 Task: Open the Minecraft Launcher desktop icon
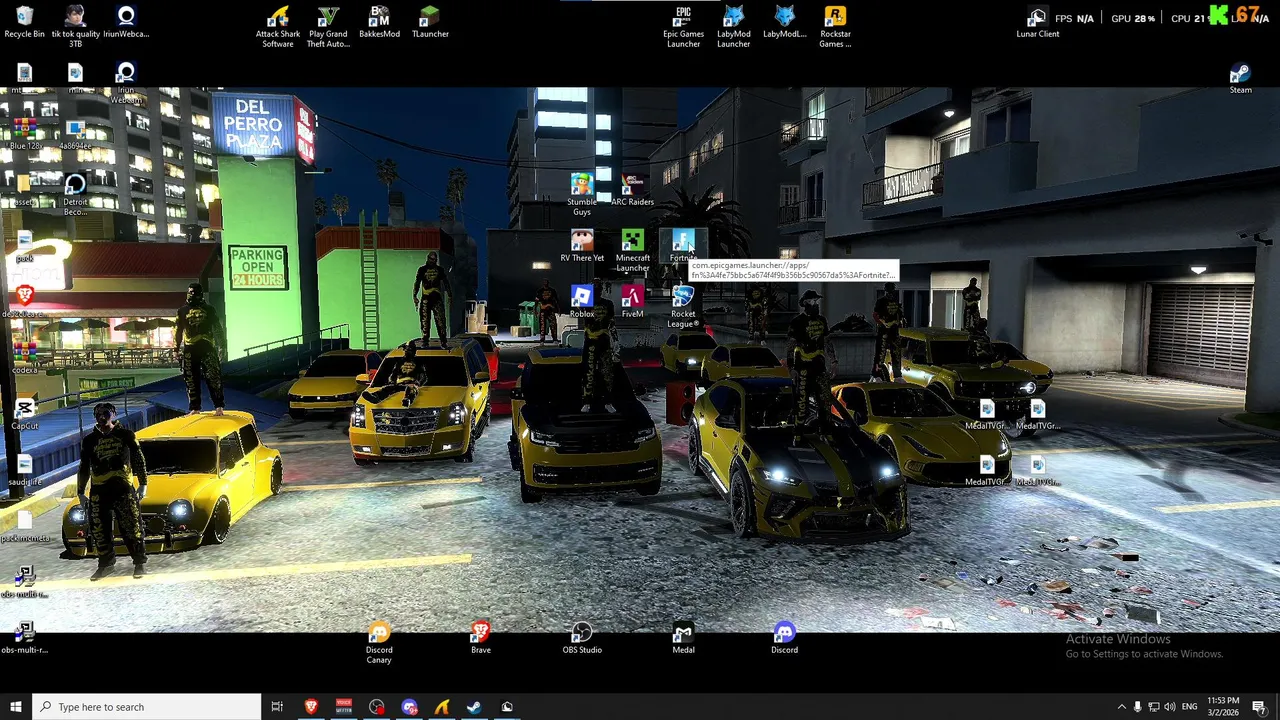tap(632, 251)
